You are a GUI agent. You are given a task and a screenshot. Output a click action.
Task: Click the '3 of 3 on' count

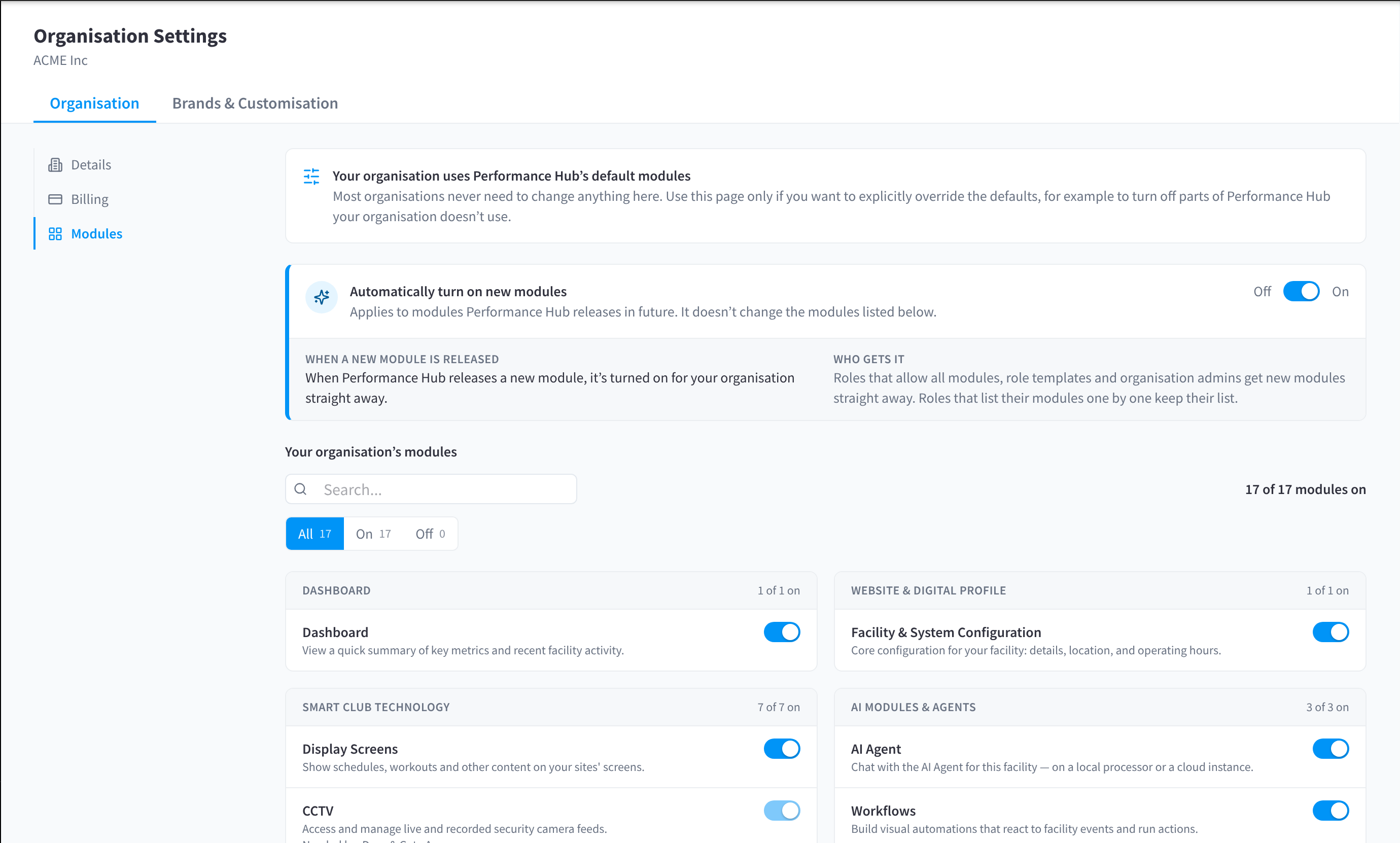(x=1327, y=707)
